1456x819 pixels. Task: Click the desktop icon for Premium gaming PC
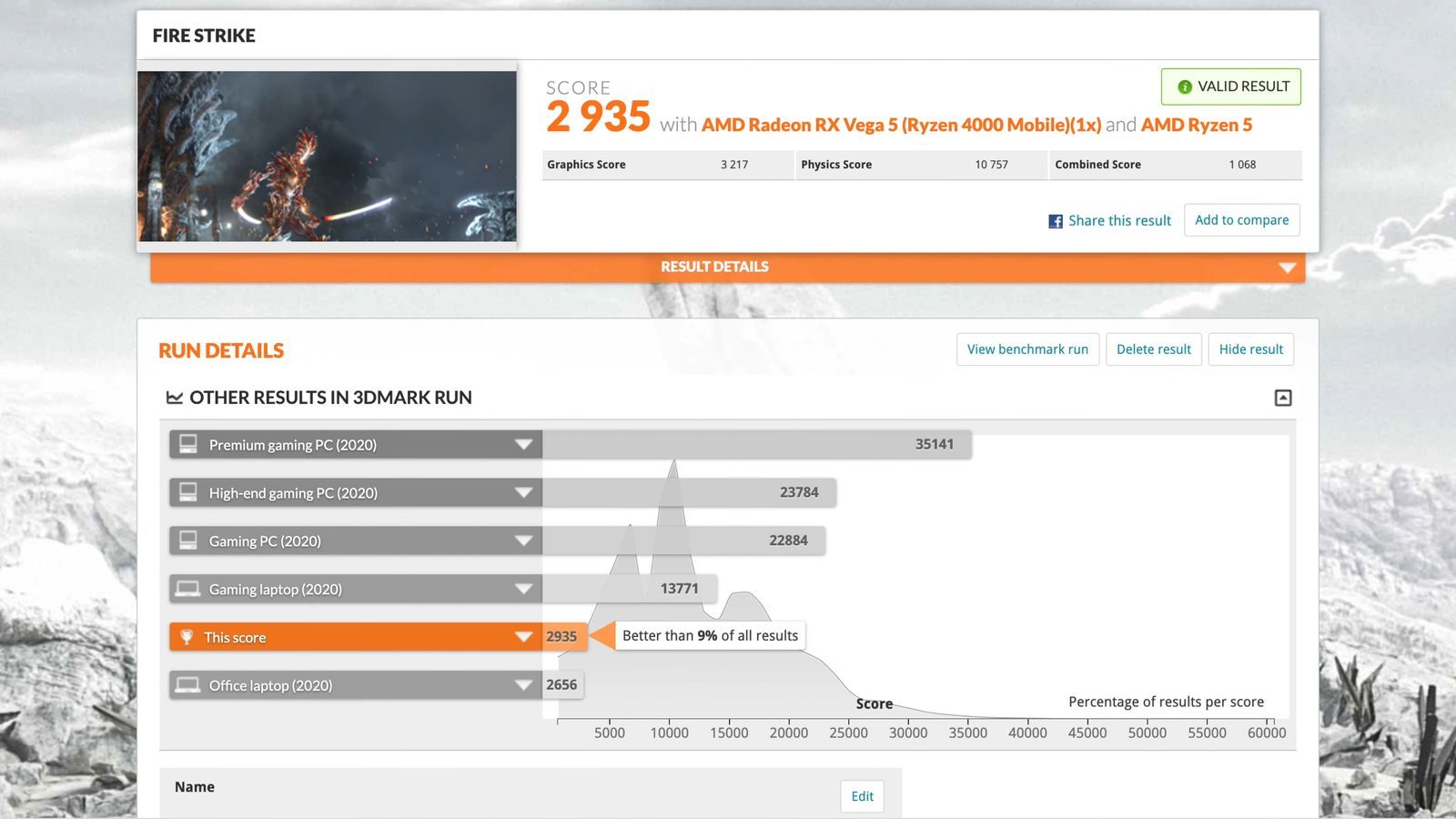click(188, 444)
